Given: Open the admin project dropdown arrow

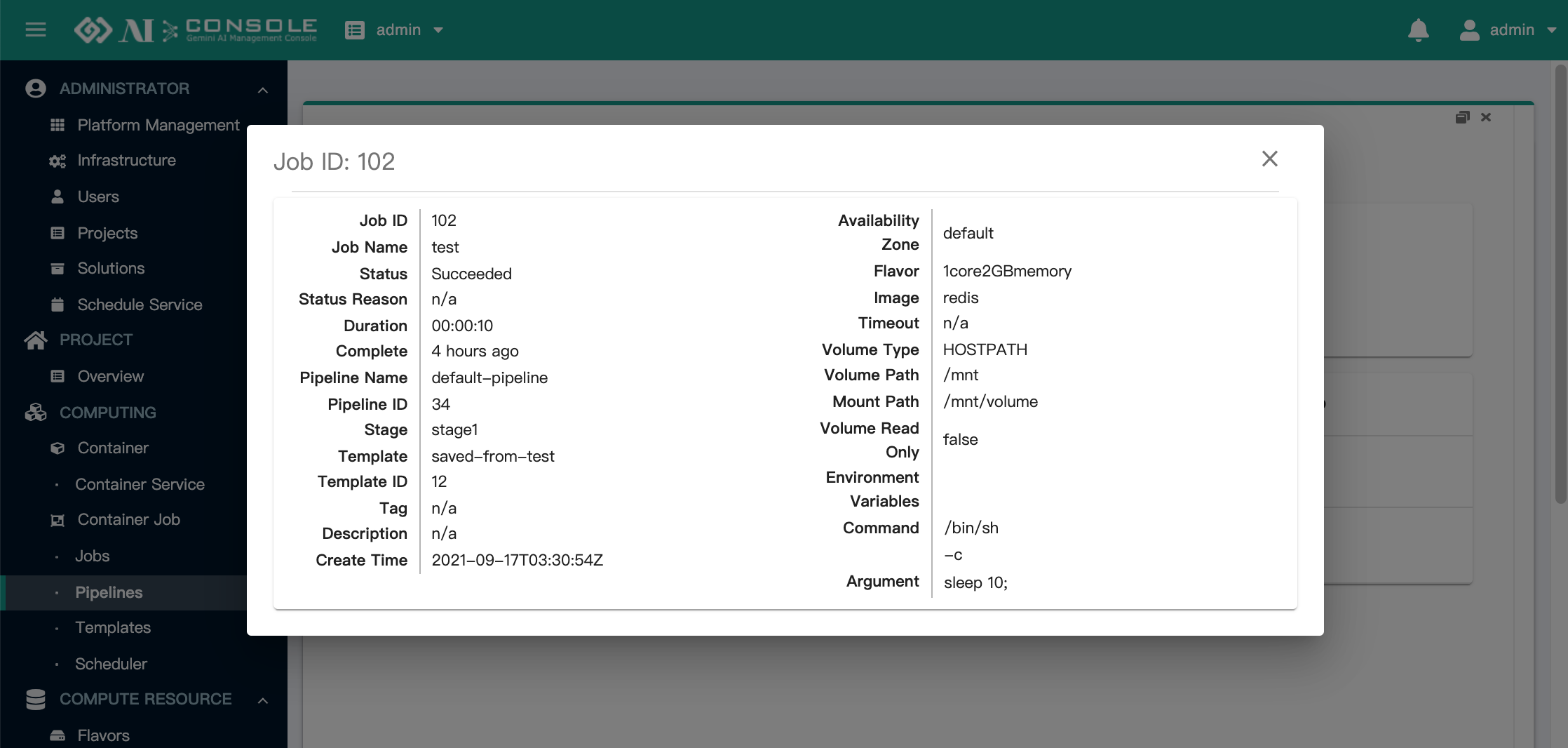Looking at the screenshot, I should pos(438,30).
